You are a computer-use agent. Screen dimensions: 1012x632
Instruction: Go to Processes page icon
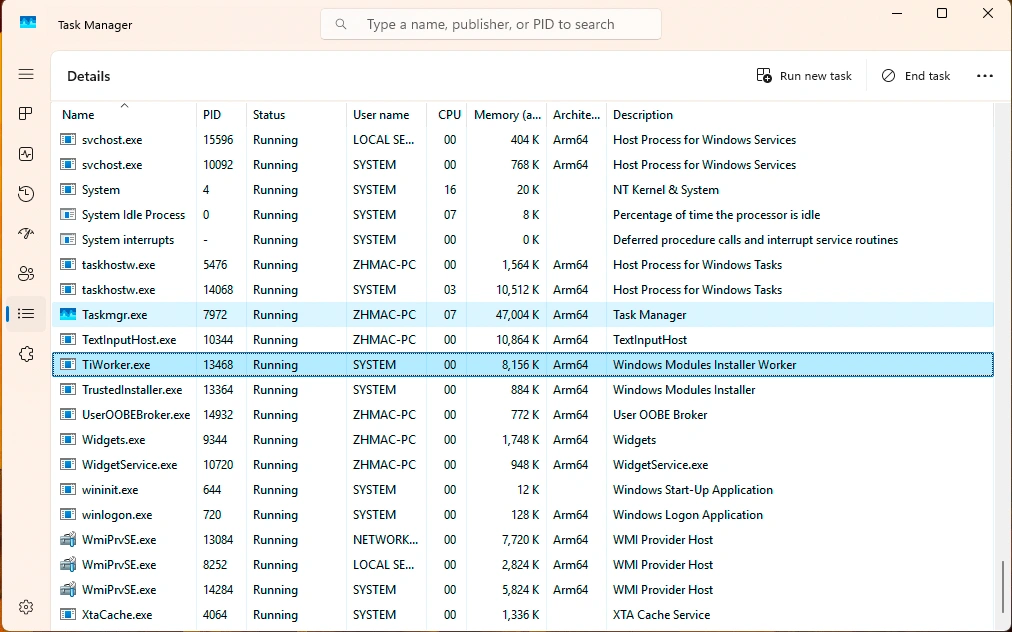26,114
